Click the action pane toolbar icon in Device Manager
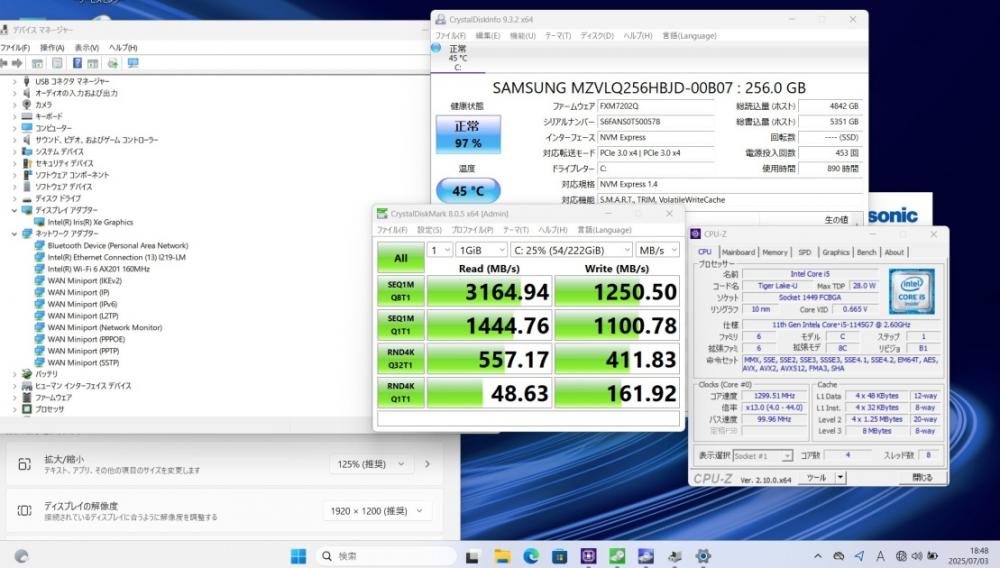The width and height of the screenshot is (1000, 568). 93,63
